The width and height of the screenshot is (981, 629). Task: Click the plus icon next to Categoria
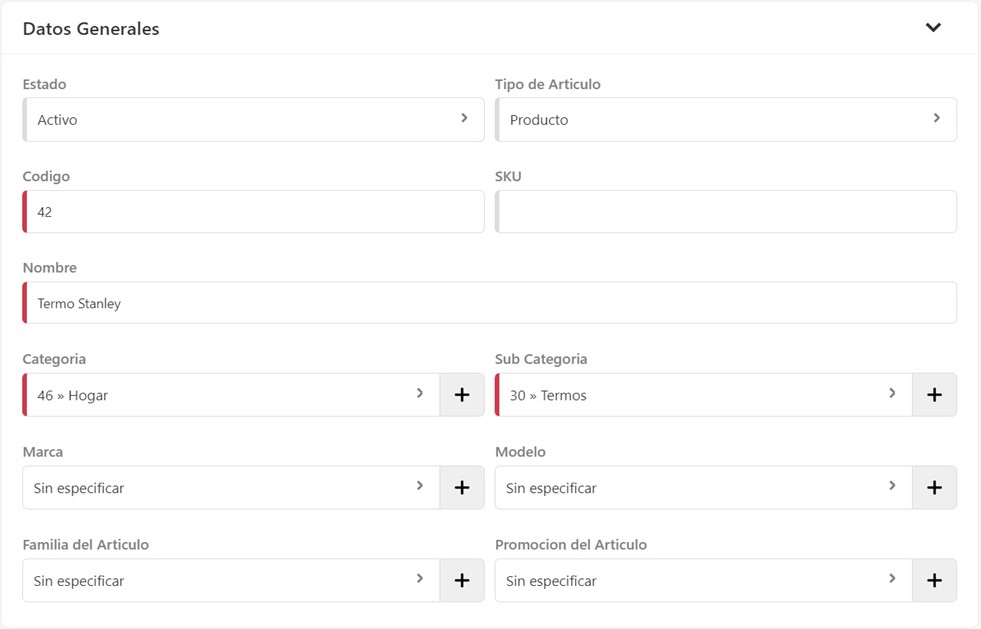coord(462,395)
